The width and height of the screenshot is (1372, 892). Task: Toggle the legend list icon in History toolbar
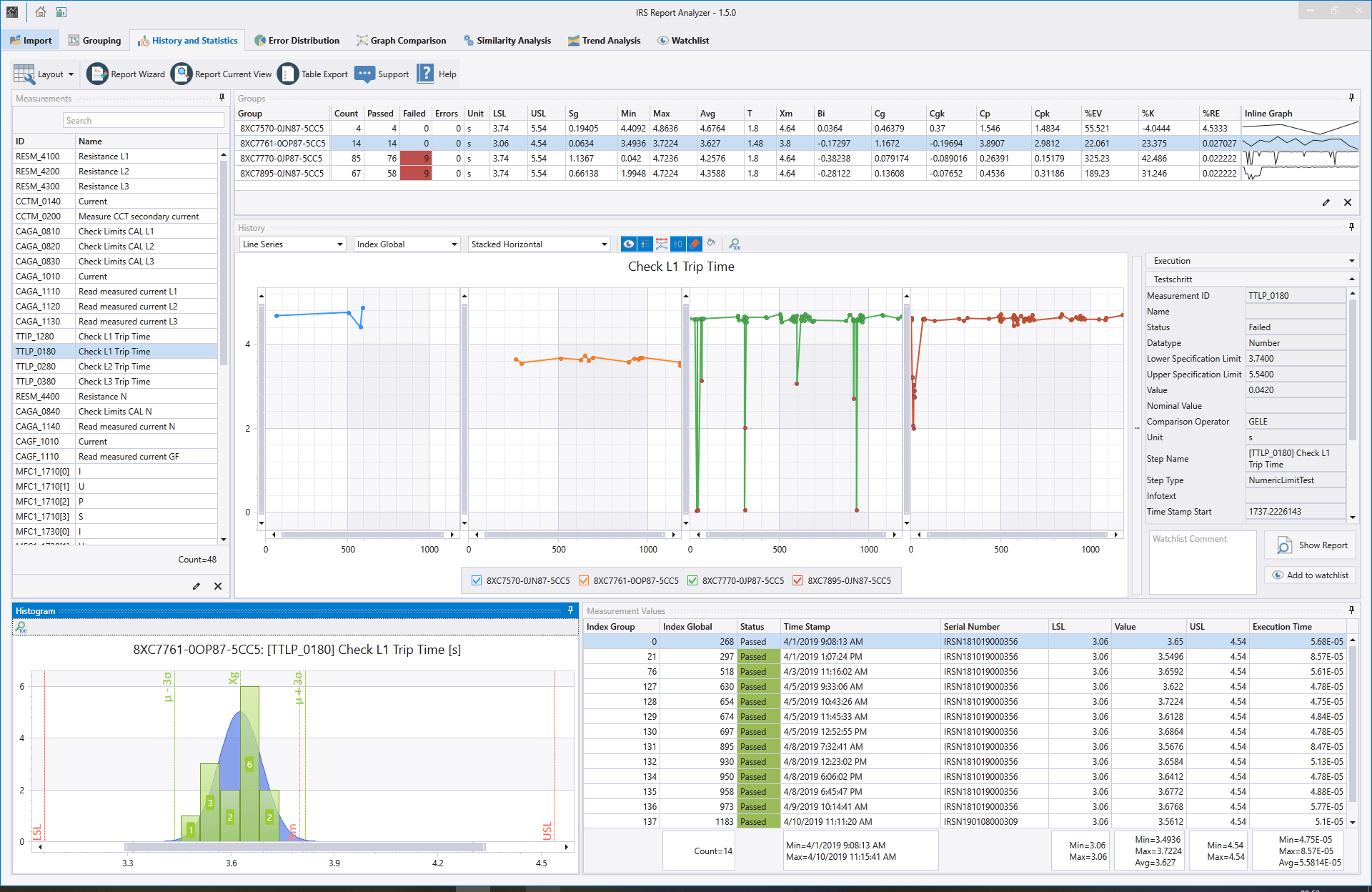click(645, 244)
